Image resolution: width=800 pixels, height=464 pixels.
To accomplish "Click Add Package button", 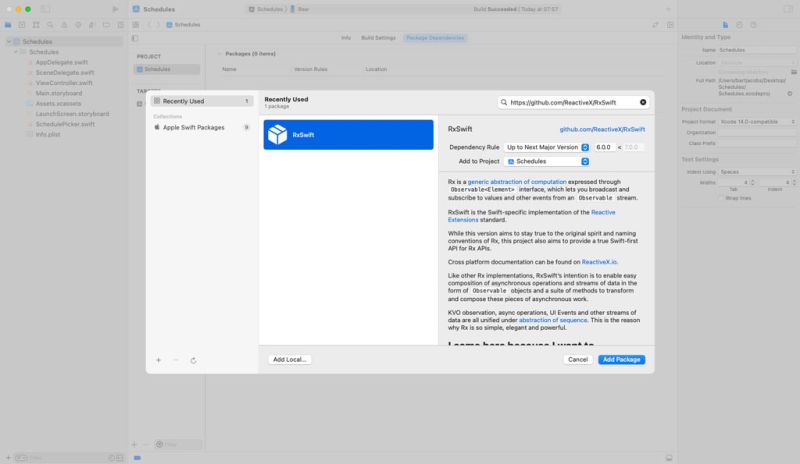I will [621, 359].
